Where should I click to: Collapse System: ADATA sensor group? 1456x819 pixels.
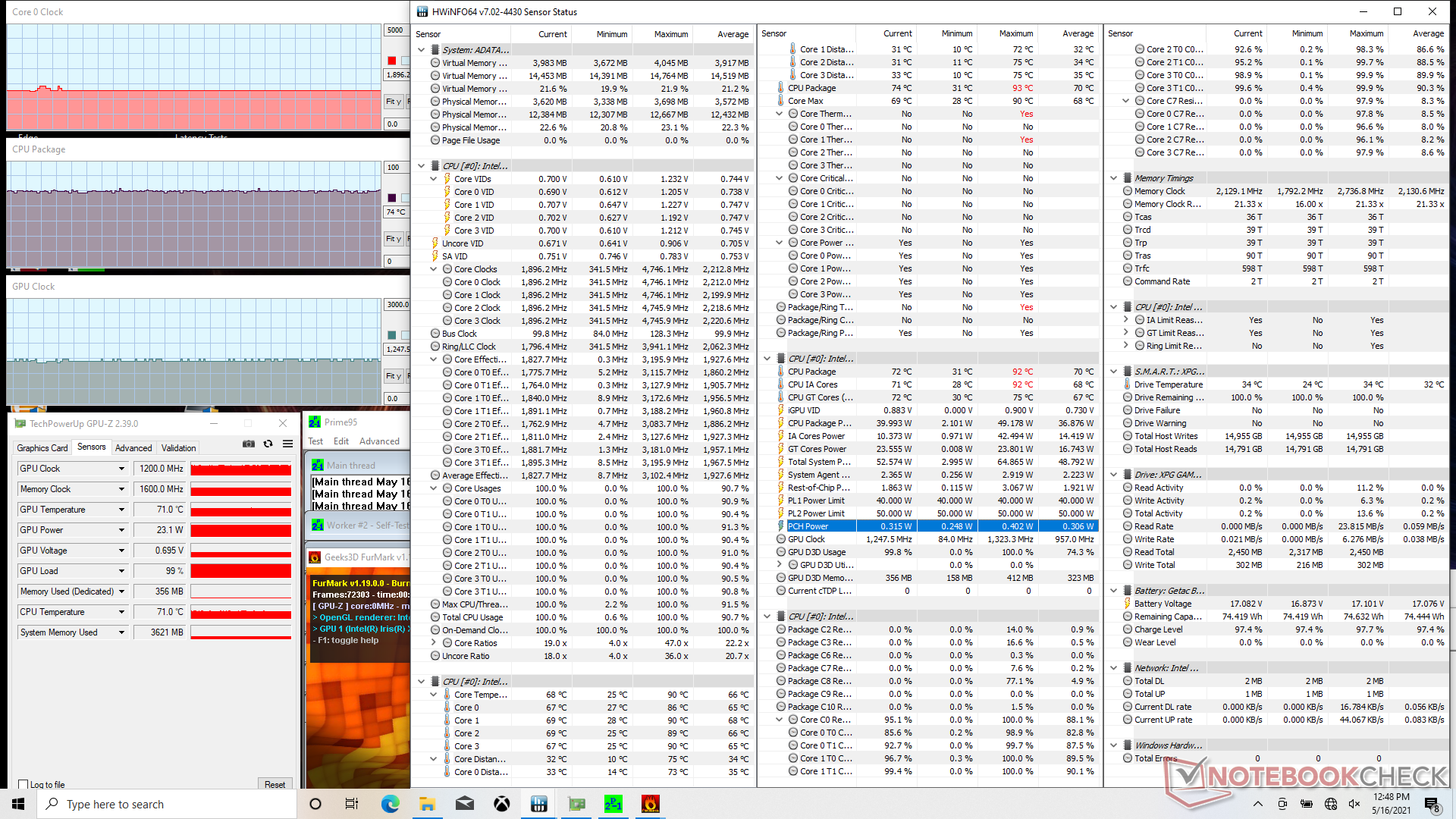(x=422, y=50)
